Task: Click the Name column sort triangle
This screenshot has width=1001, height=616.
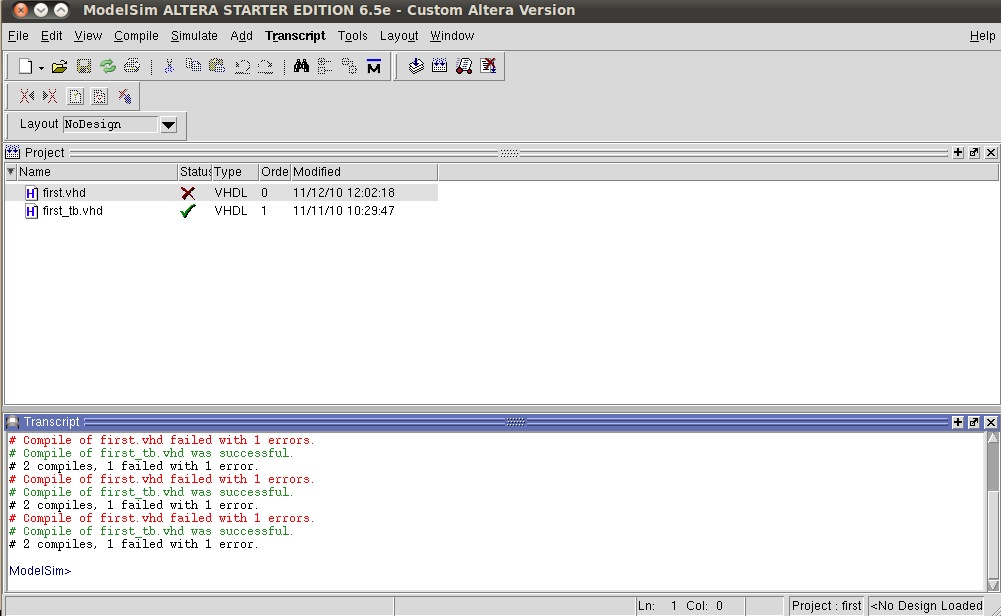Action: tap(11, 172)
